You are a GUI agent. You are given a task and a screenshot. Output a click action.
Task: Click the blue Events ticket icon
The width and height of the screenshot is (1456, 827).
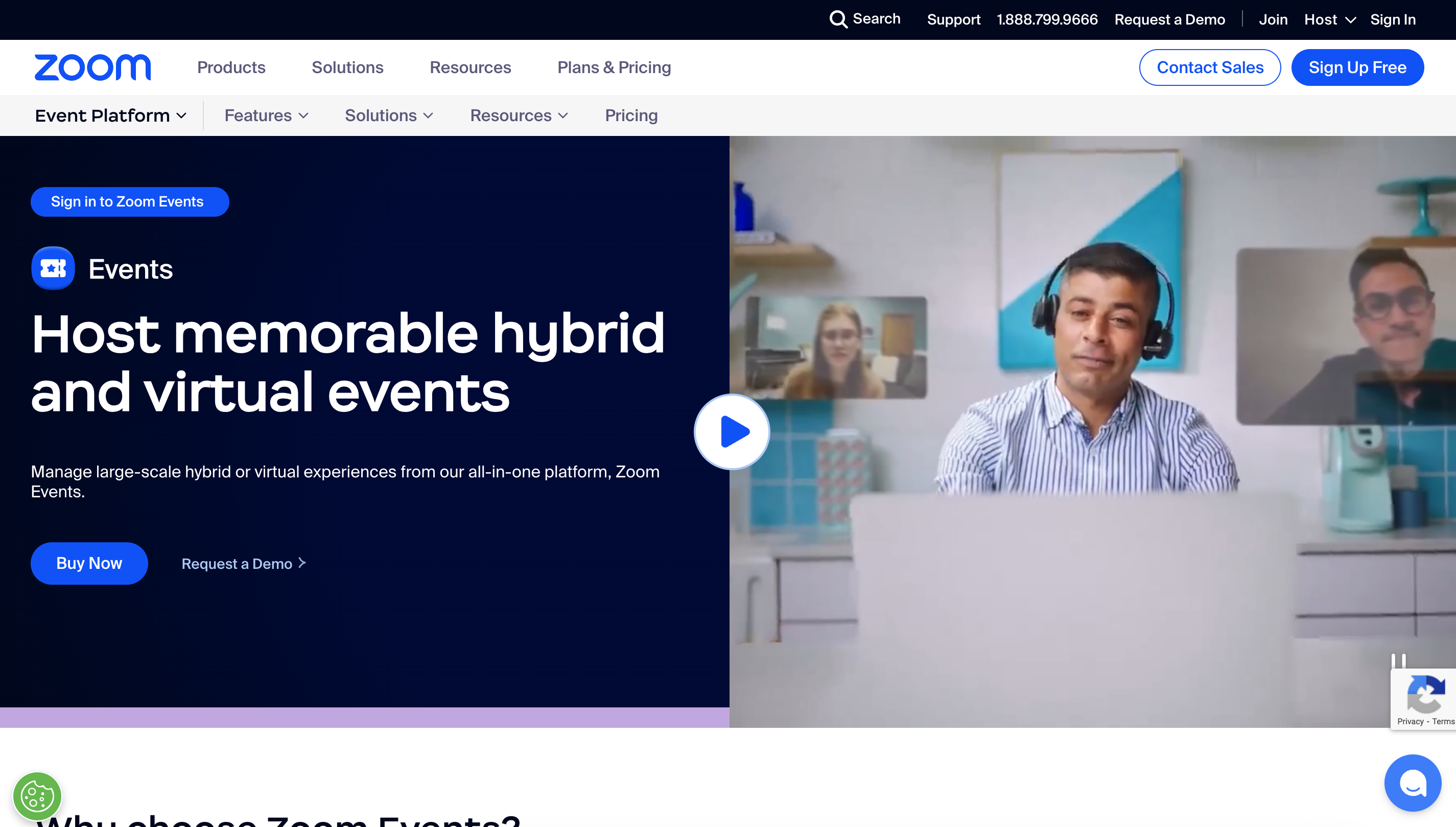(52, 268)
